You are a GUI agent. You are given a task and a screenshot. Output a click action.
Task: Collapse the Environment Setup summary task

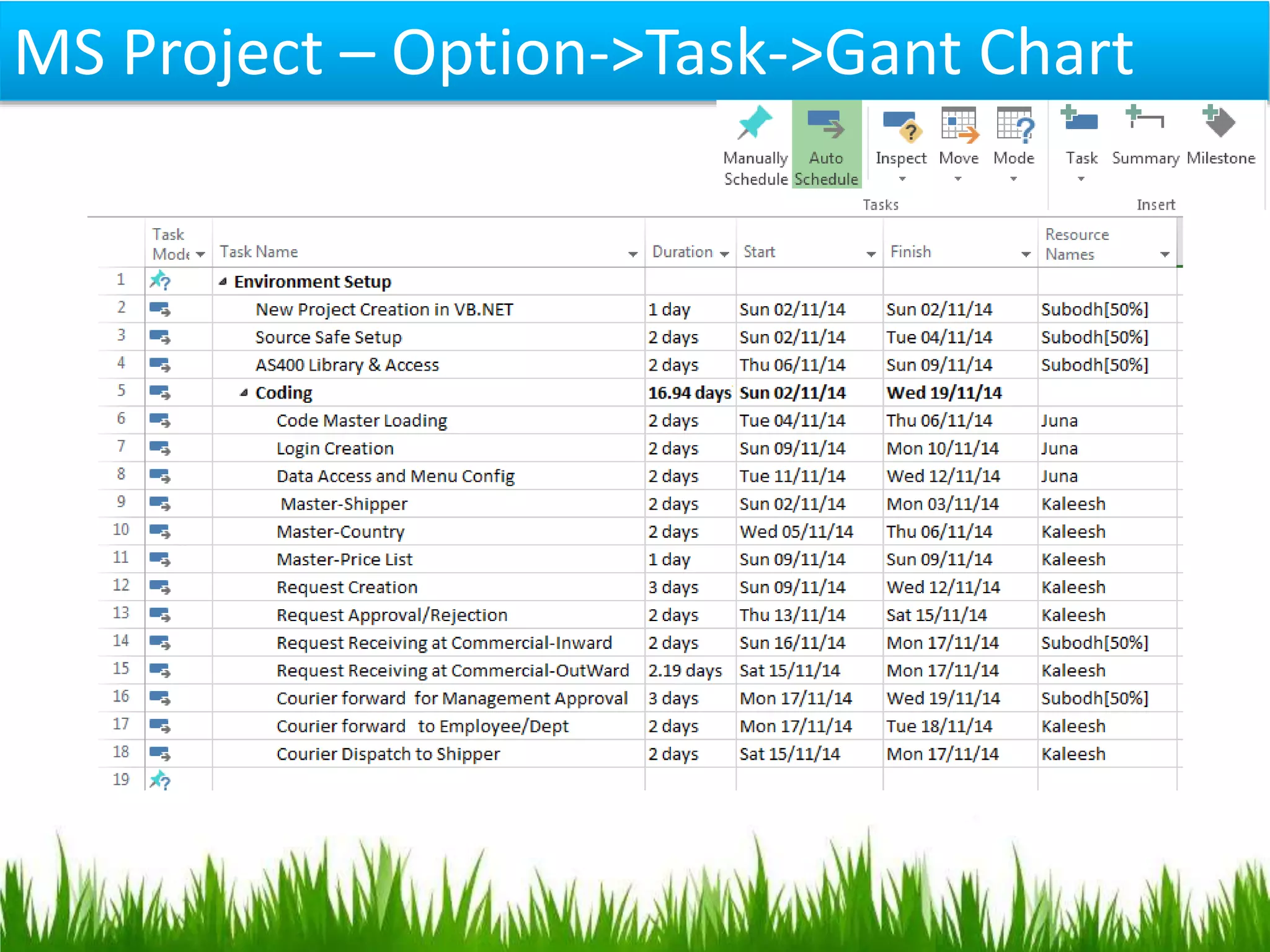tap(223, 282)
